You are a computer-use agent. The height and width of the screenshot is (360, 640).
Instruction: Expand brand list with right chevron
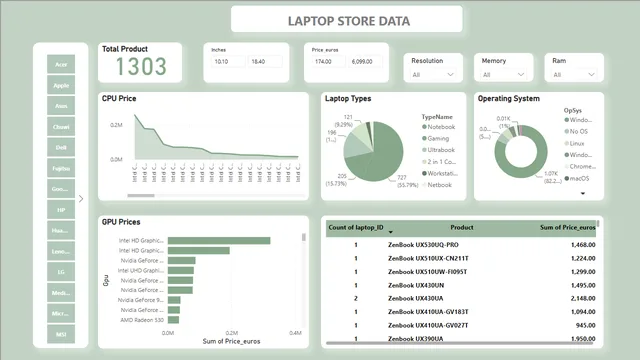point(81,199)
